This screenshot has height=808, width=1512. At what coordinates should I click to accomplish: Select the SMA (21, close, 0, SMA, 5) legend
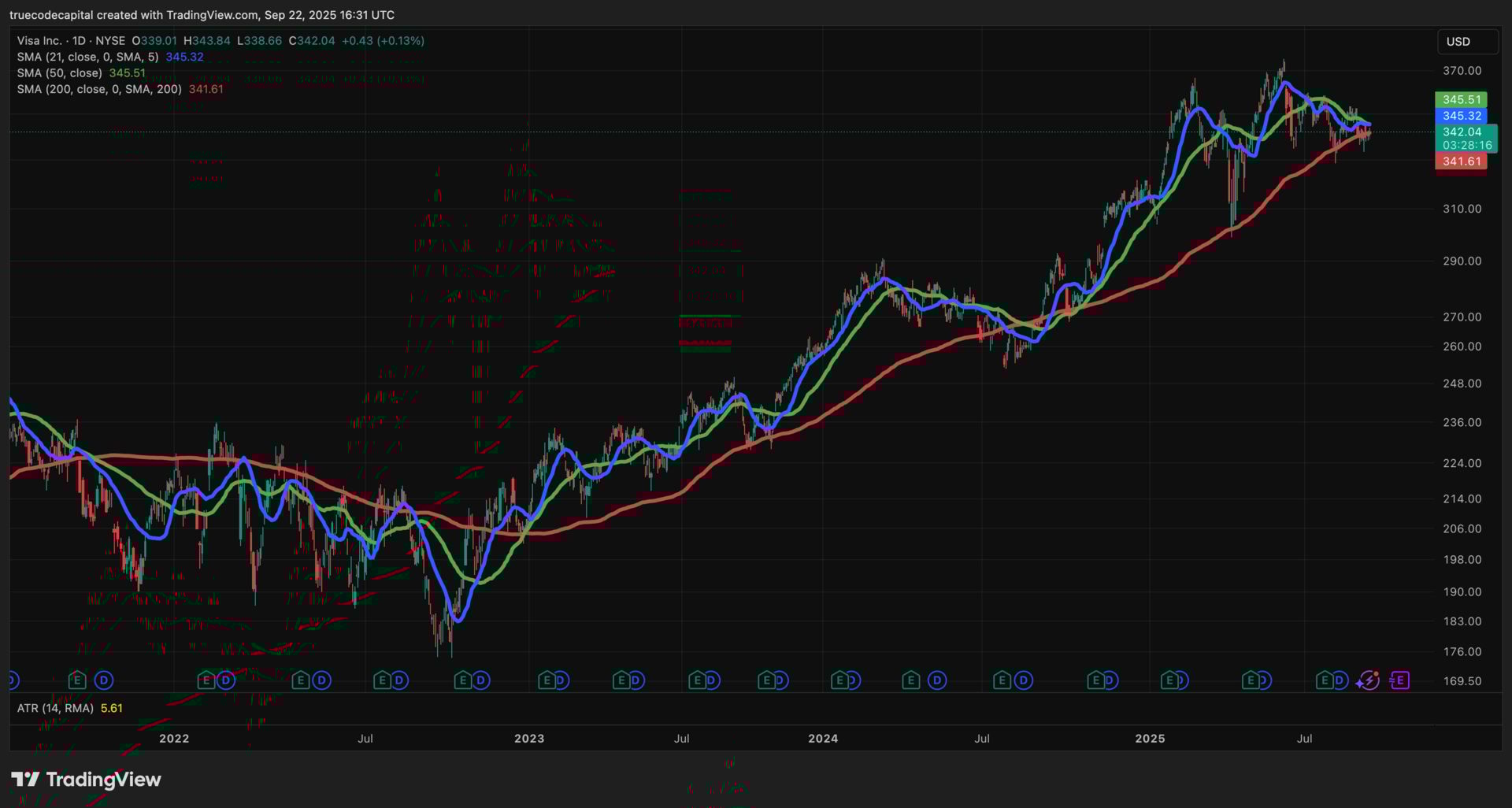point(87,57)
